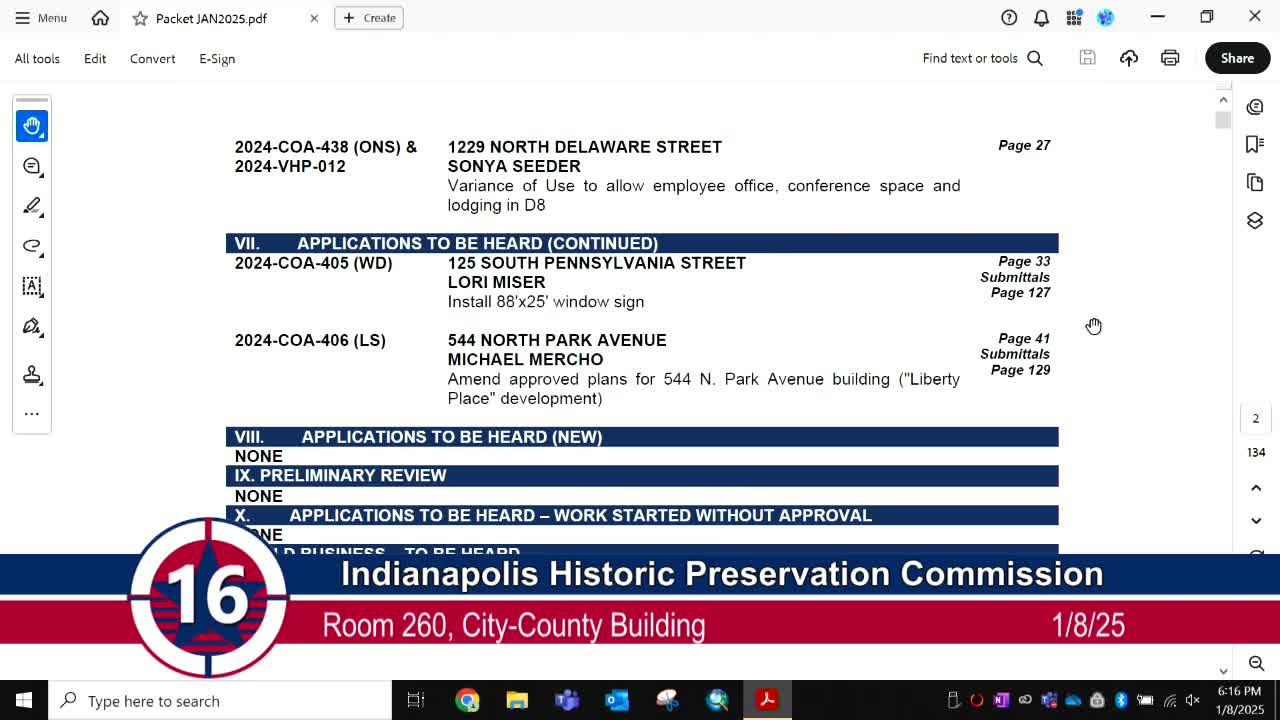This screenshot has width=1280, height=720.
Task: Click the Find text or tools search
Action: (982, 59)
